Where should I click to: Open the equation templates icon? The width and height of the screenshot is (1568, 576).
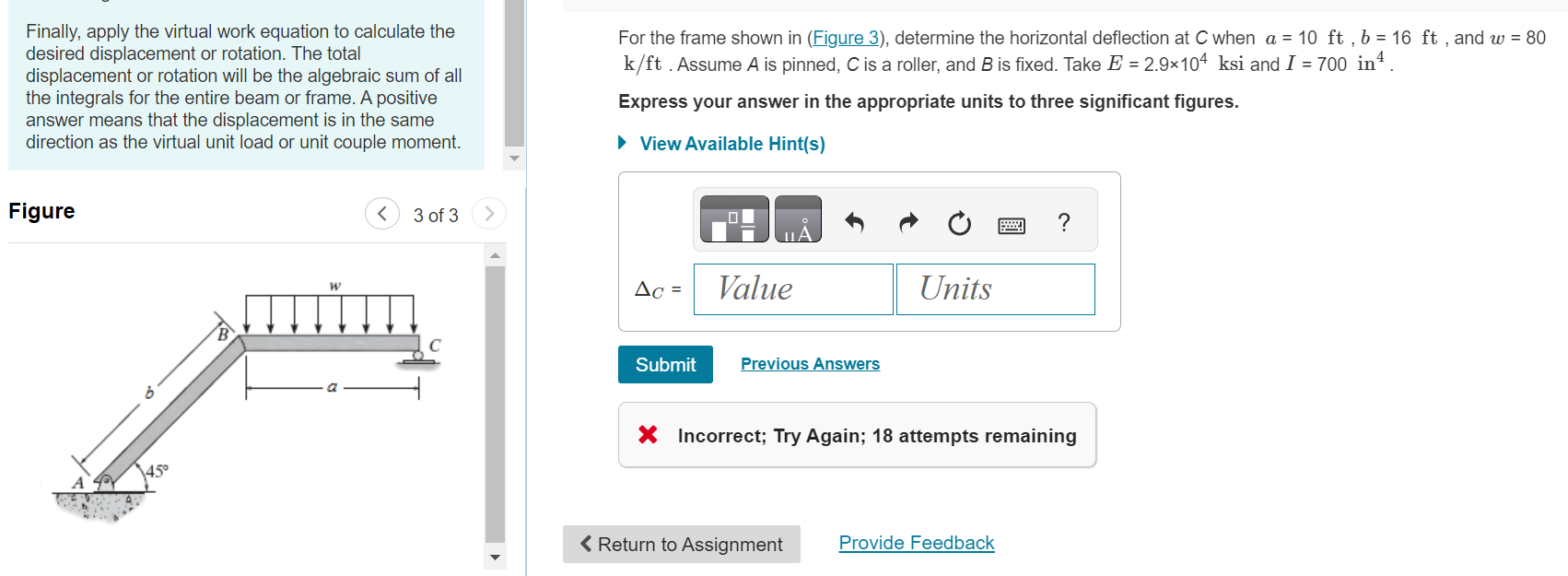tap(734, 219)
